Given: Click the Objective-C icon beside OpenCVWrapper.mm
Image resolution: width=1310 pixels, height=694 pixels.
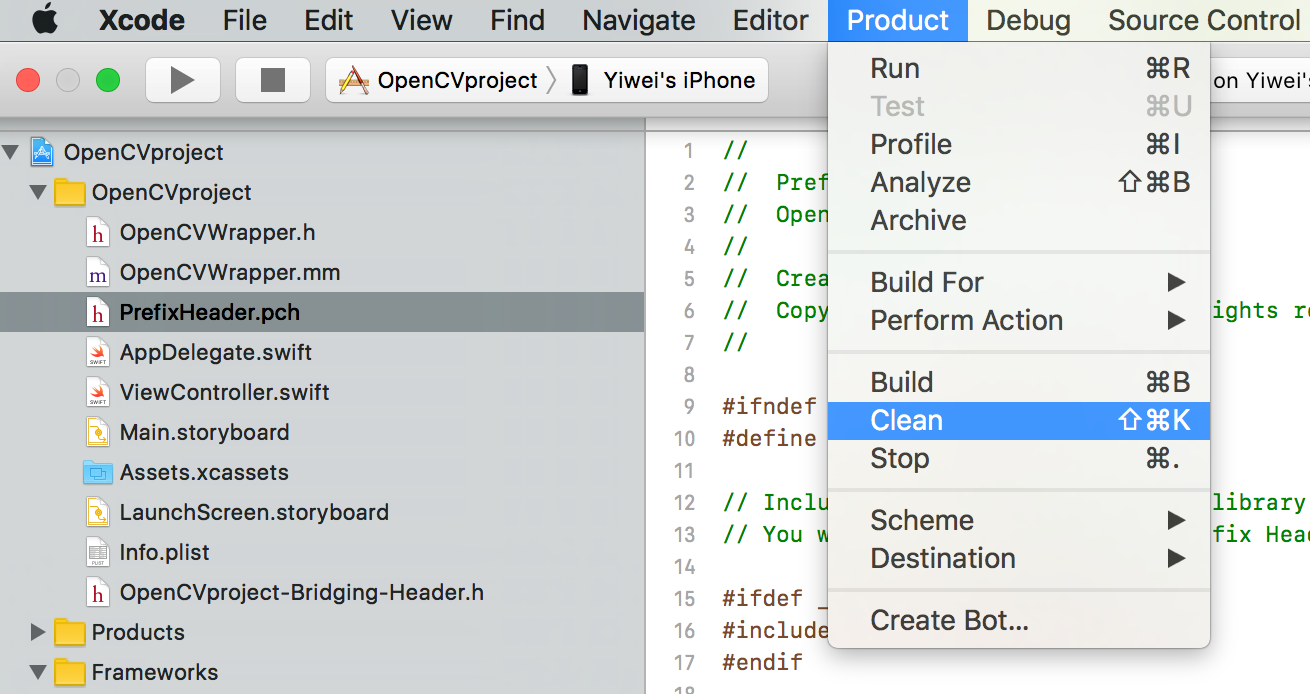Looking at the screenshot, I should [98, 272].
